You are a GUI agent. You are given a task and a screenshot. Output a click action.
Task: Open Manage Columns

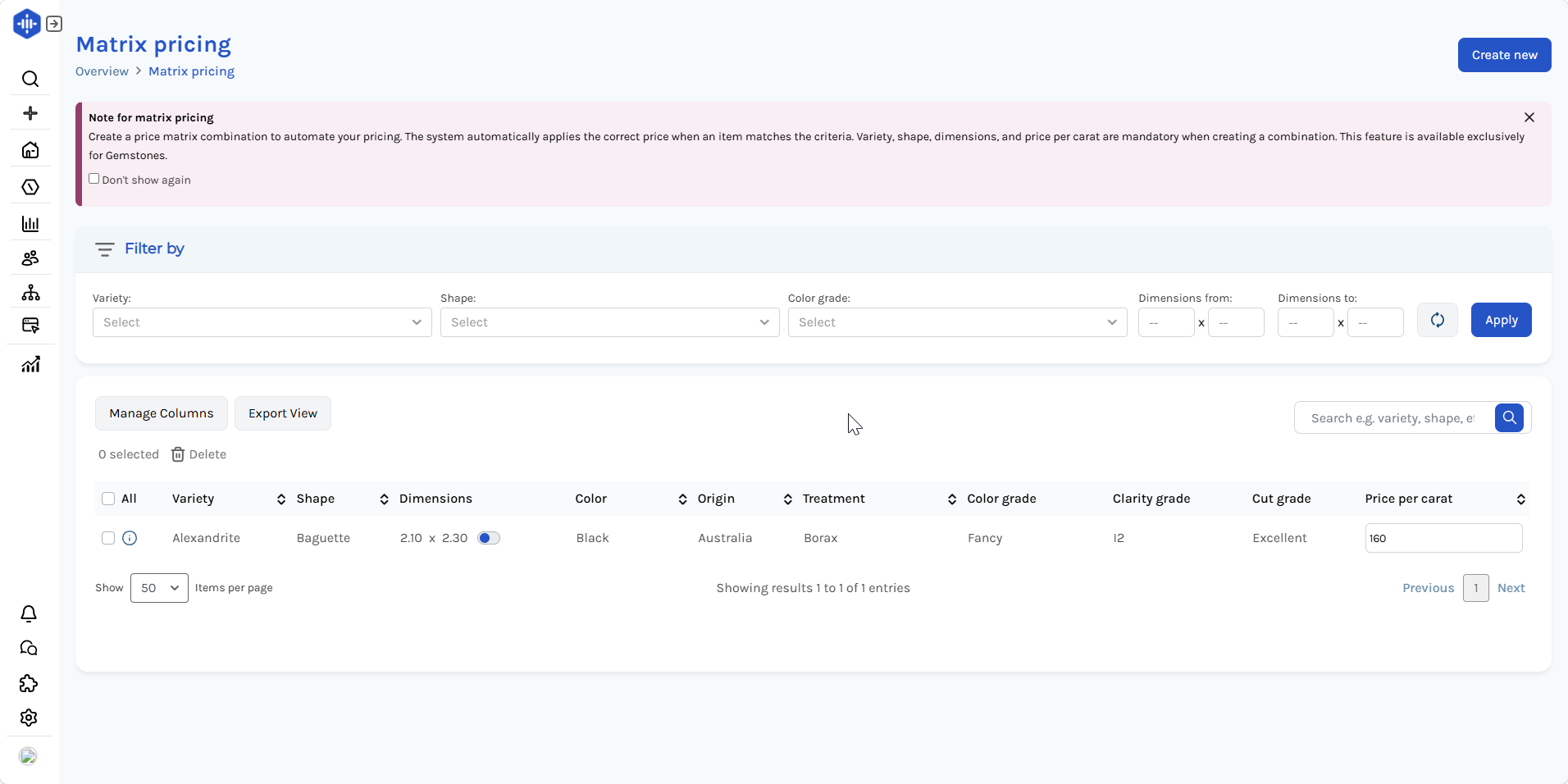[x=162, y=413]
